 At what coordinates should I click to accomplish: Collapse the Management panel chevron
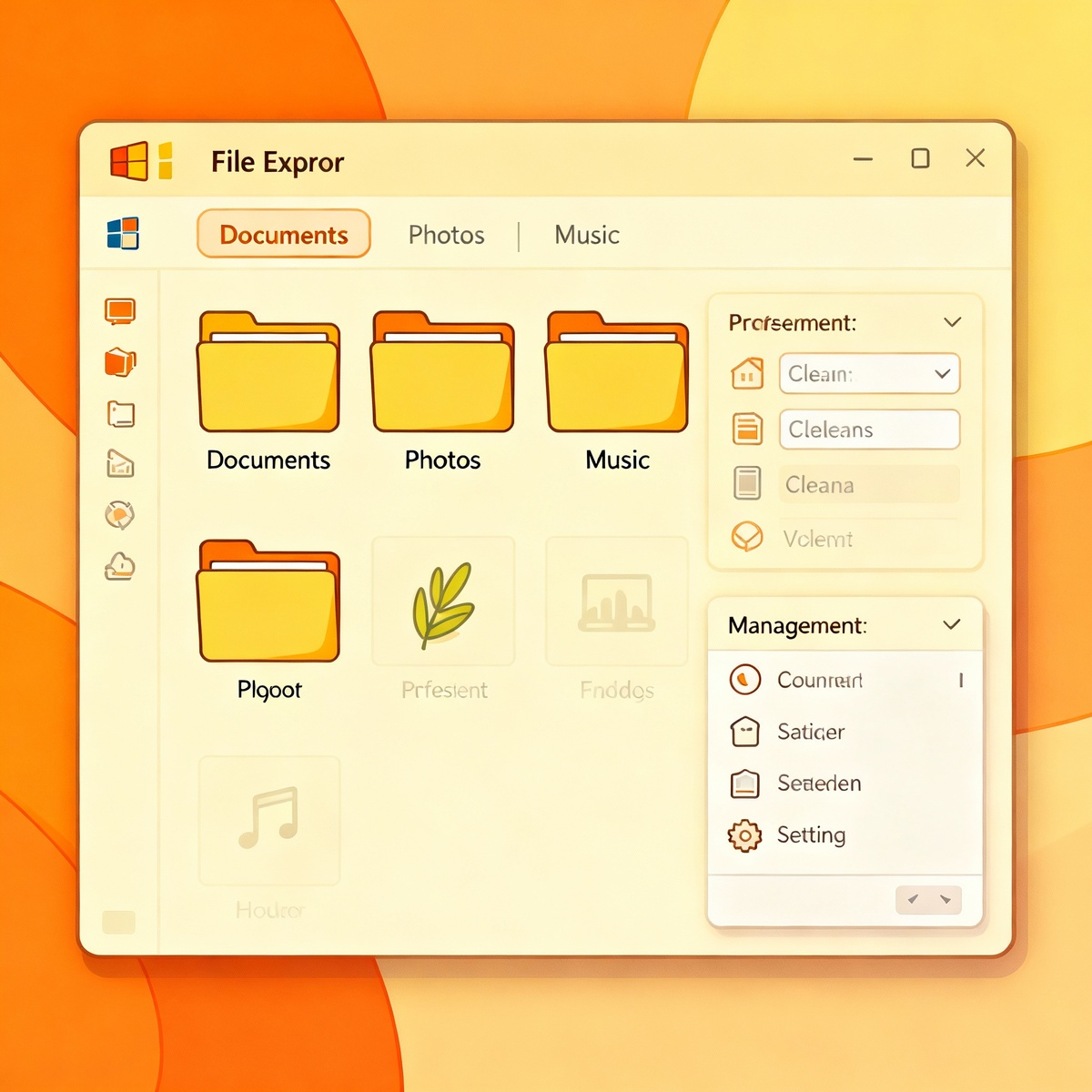pos(952,624)
